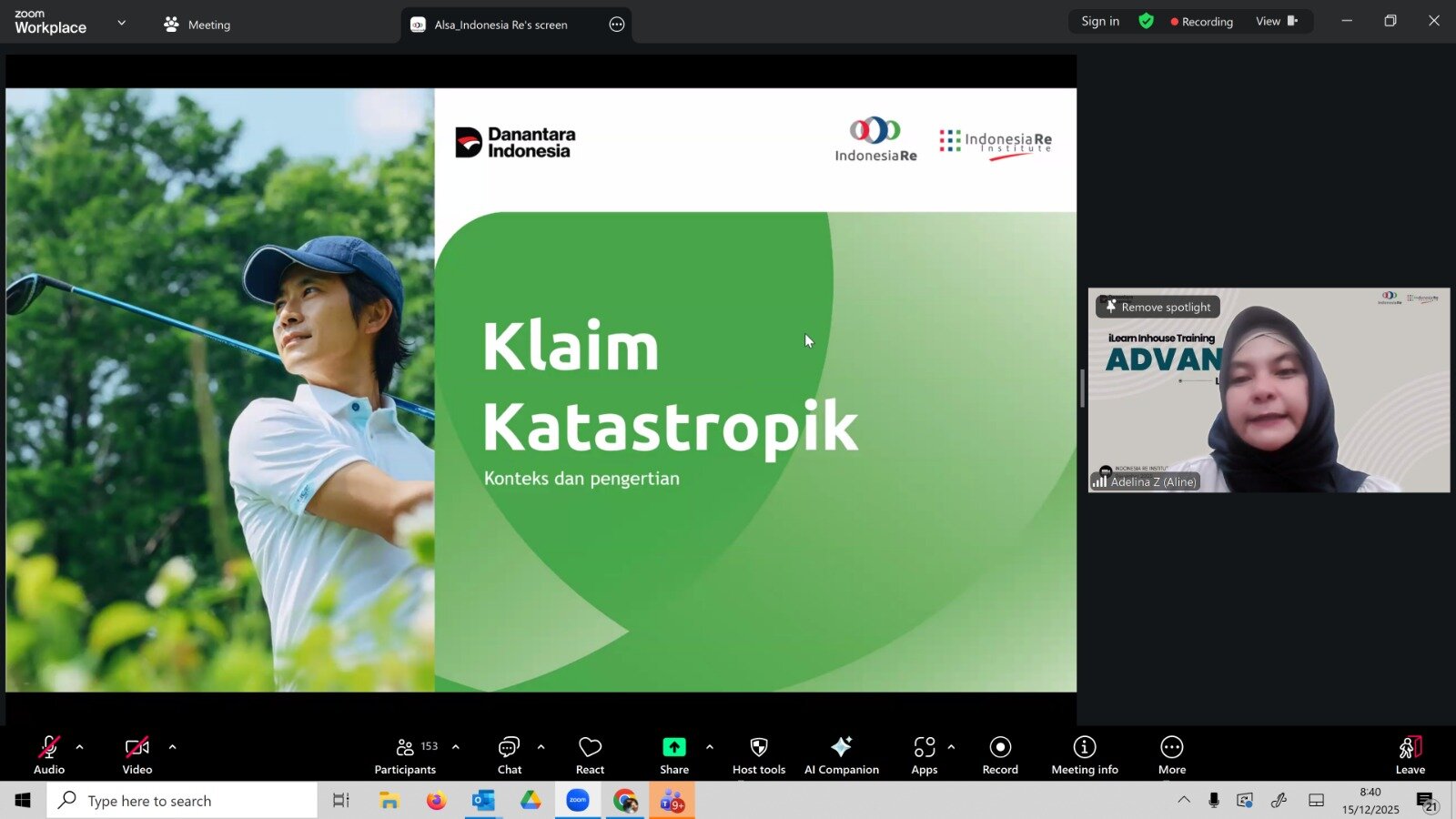This screenshot has height=819, width=1456.
Task: Expand video options arrow next to Video
Action: [173, 747]
